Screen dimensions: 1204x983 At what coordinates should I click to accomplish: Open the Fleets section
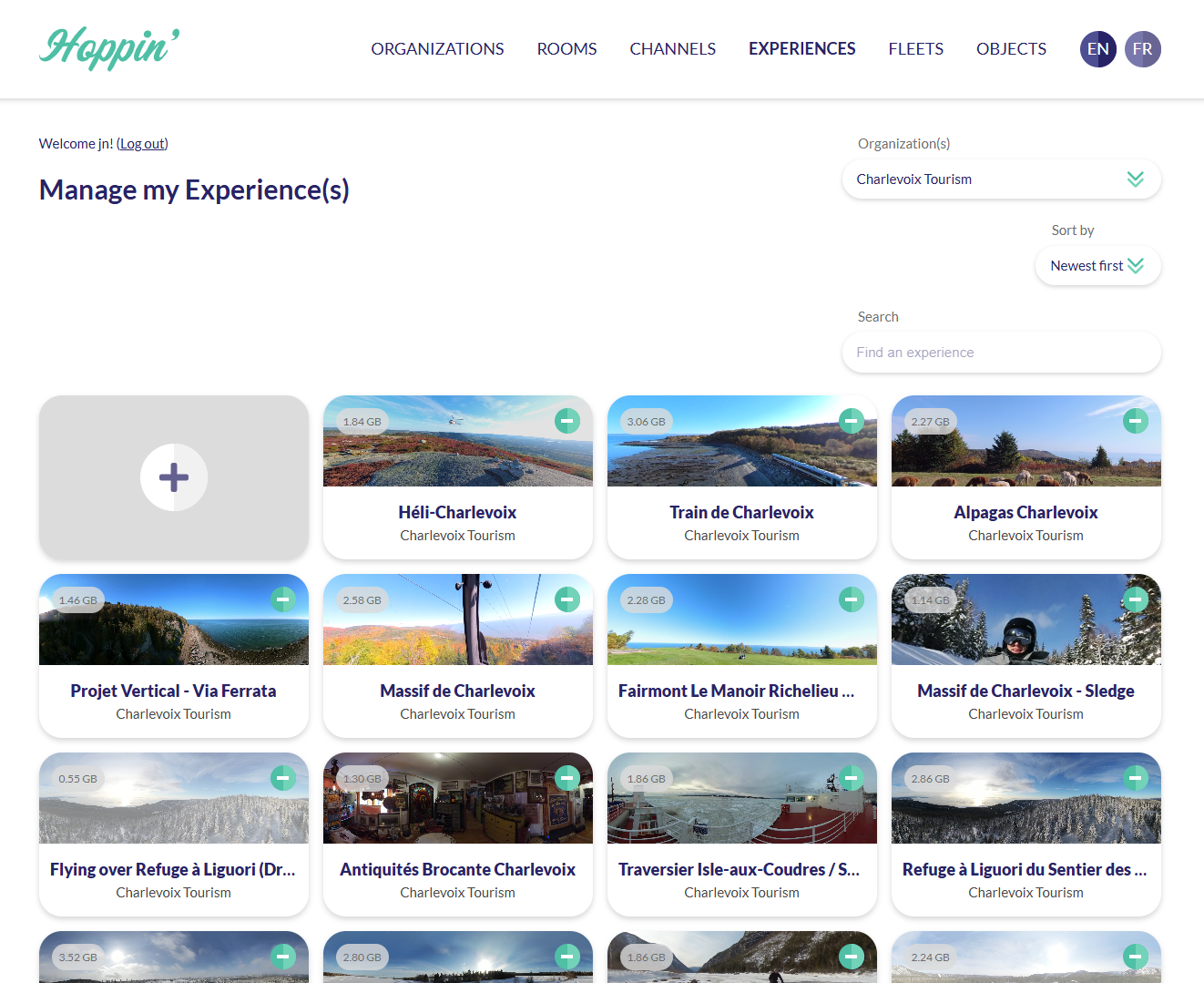pyautogui.click(x=916, y=49)
